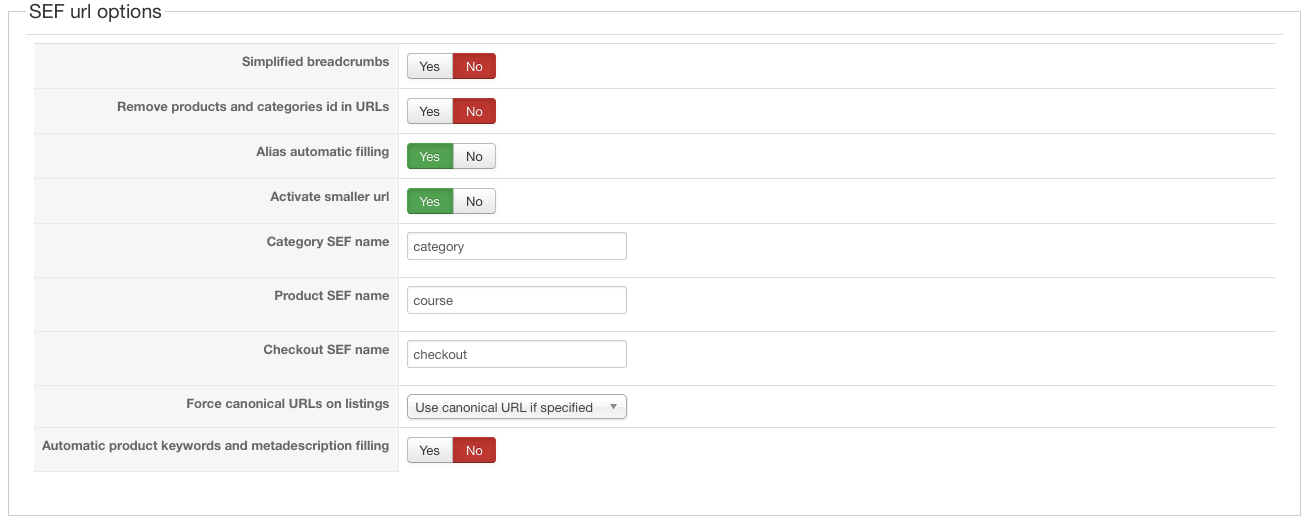Disable Alias automatic filling with No
The height and width of the screenshot is (526, 1313).
(474, 157)
